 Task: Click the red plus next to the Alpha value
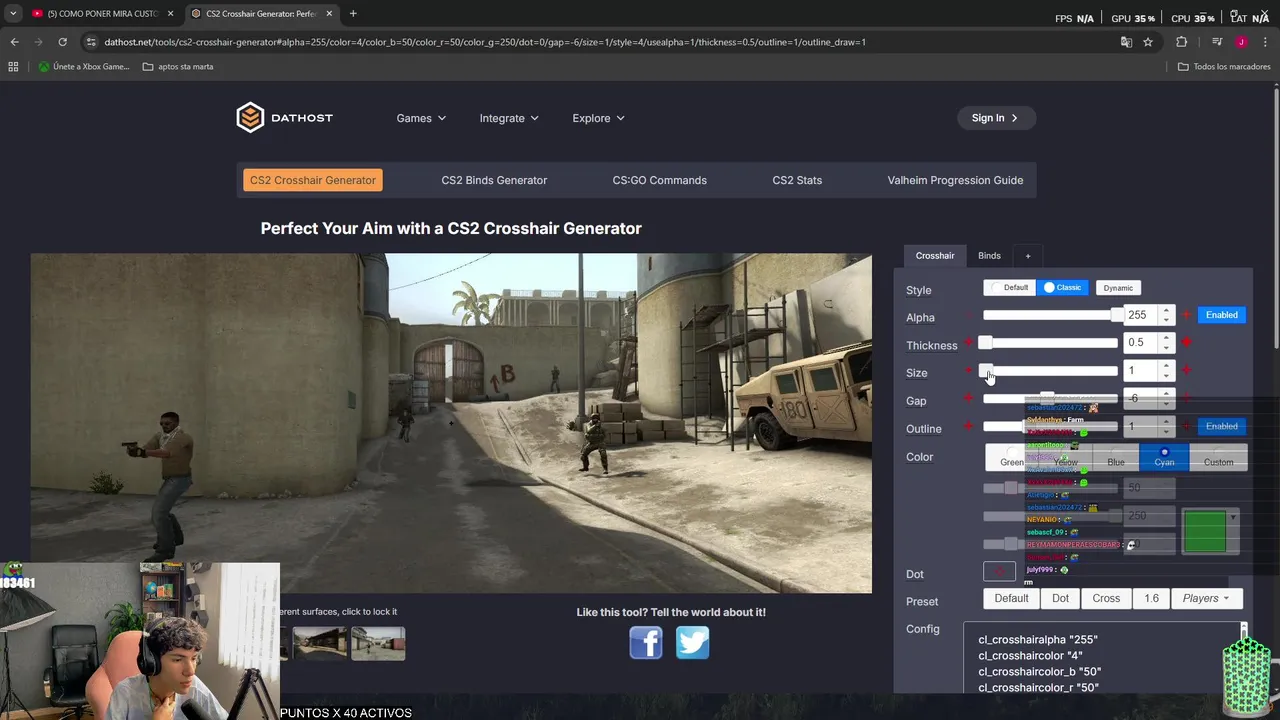coord(1186,315)
